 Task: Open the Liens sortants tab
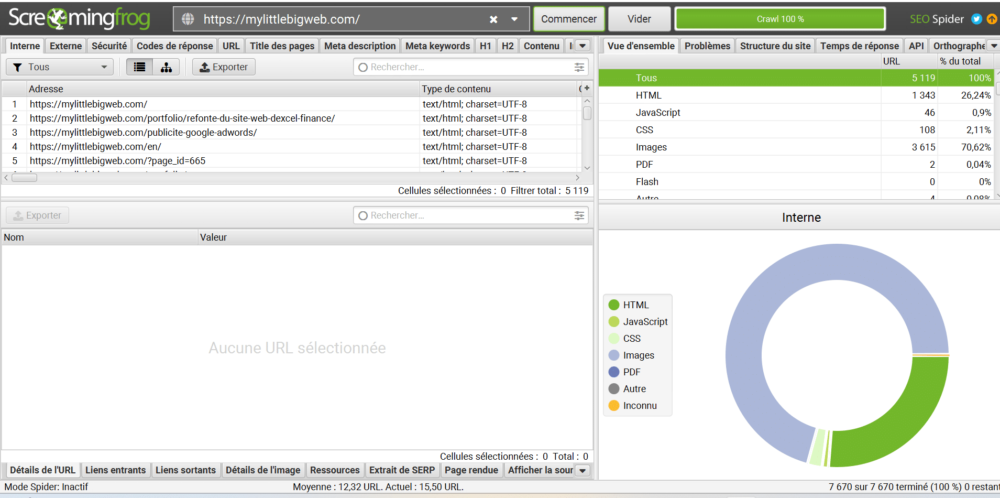coord(186,470)
